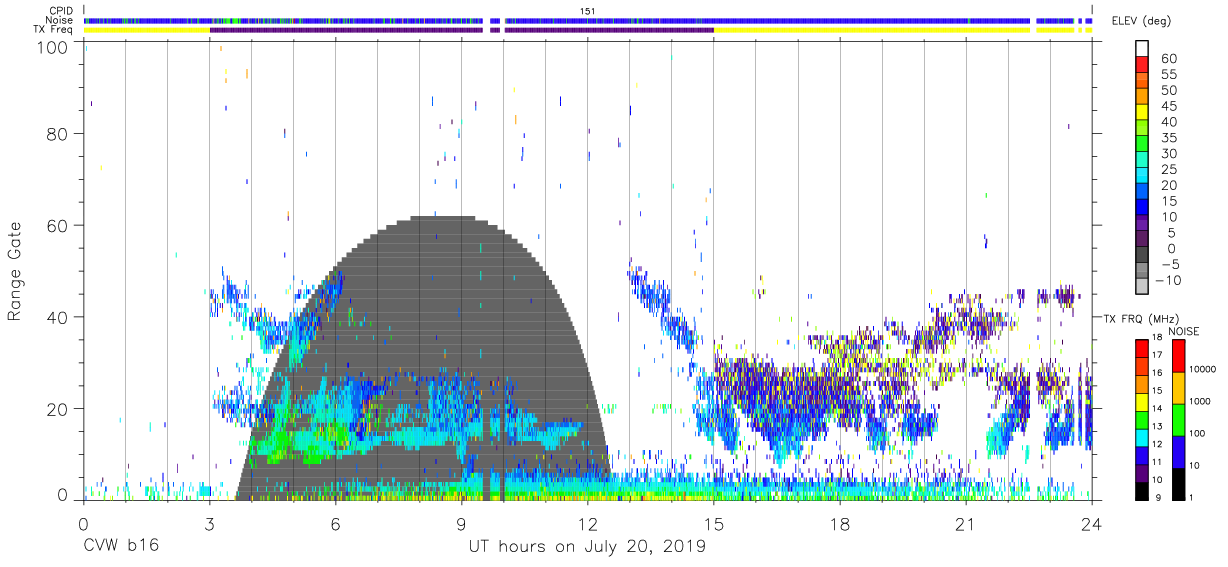Click the 45 value on the ELEV colorbar

click(1169, 106)
